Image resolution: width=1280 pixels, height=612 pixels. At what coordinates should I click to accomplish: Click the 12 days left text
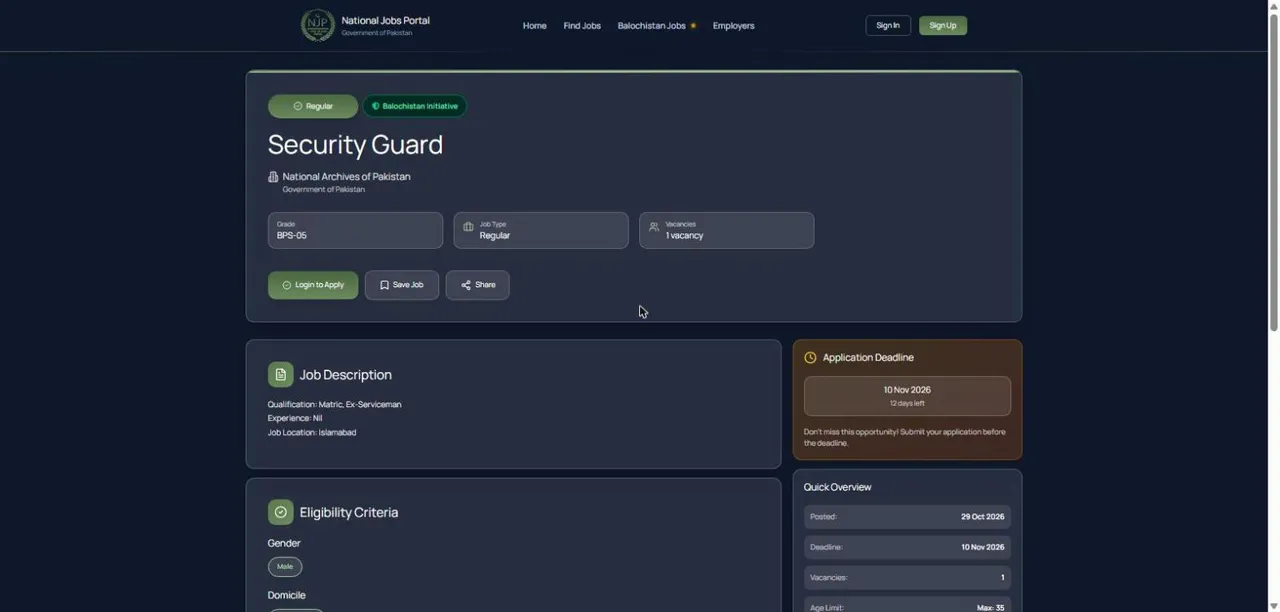[x=907, y=404]
